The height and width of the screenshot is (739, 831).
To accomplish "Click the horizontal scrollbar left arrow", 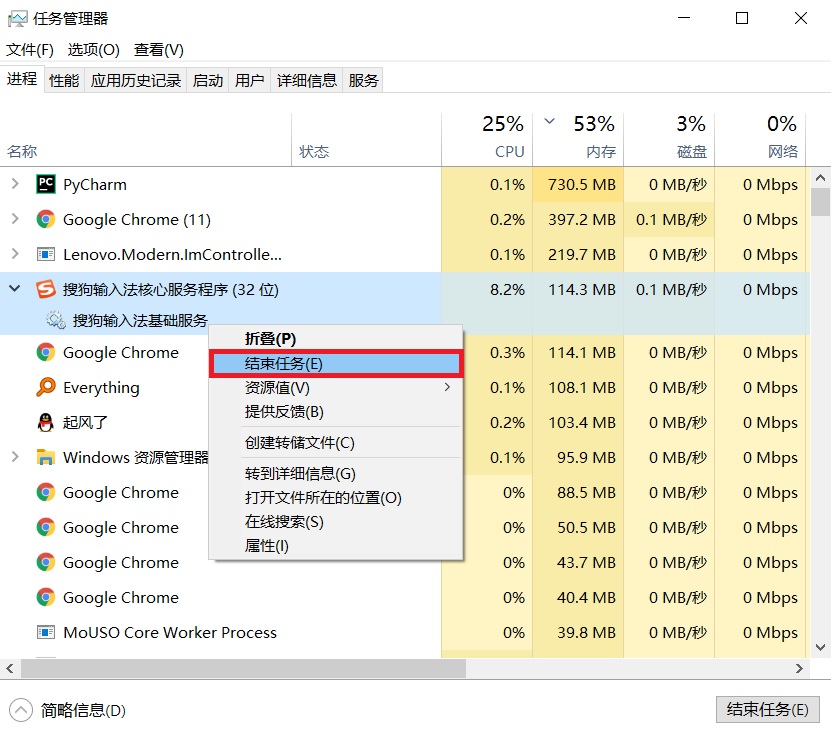I will coord(10,668).
